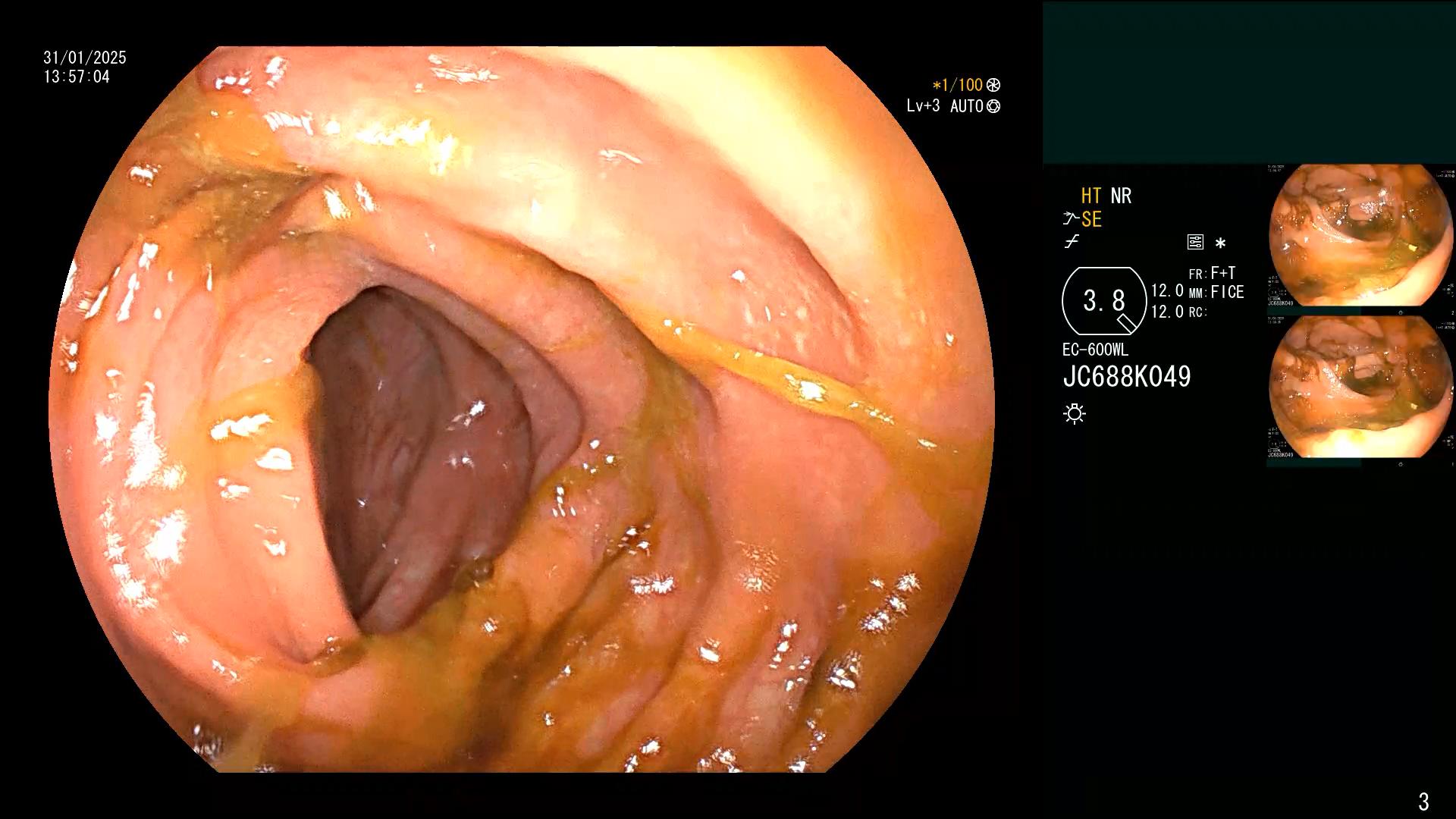Image resolution: width=1456 pixels, height=819 pixels.
Task: Click the date 31/01/2025
Action: pyautogui.click(x=85, y=58)
